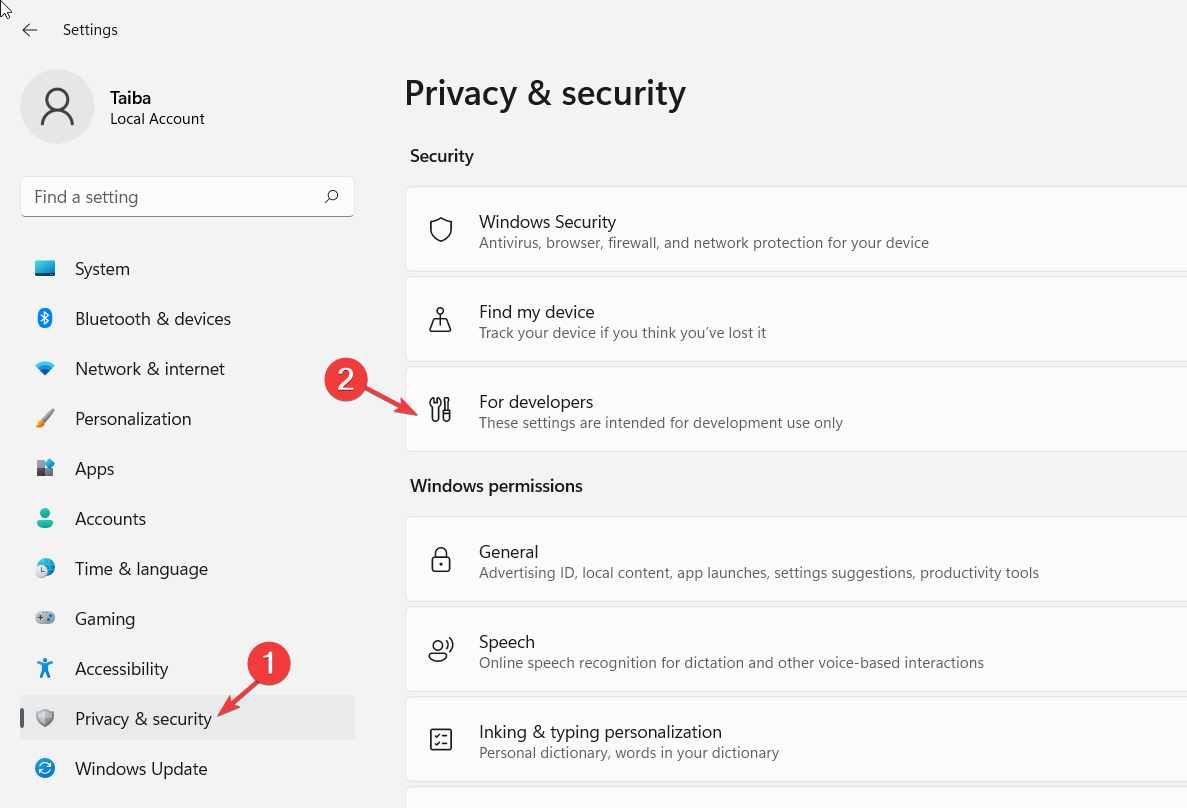The image size is (1187, 808).
Task: Click the Time & language icon
Action: pos(45,568)
